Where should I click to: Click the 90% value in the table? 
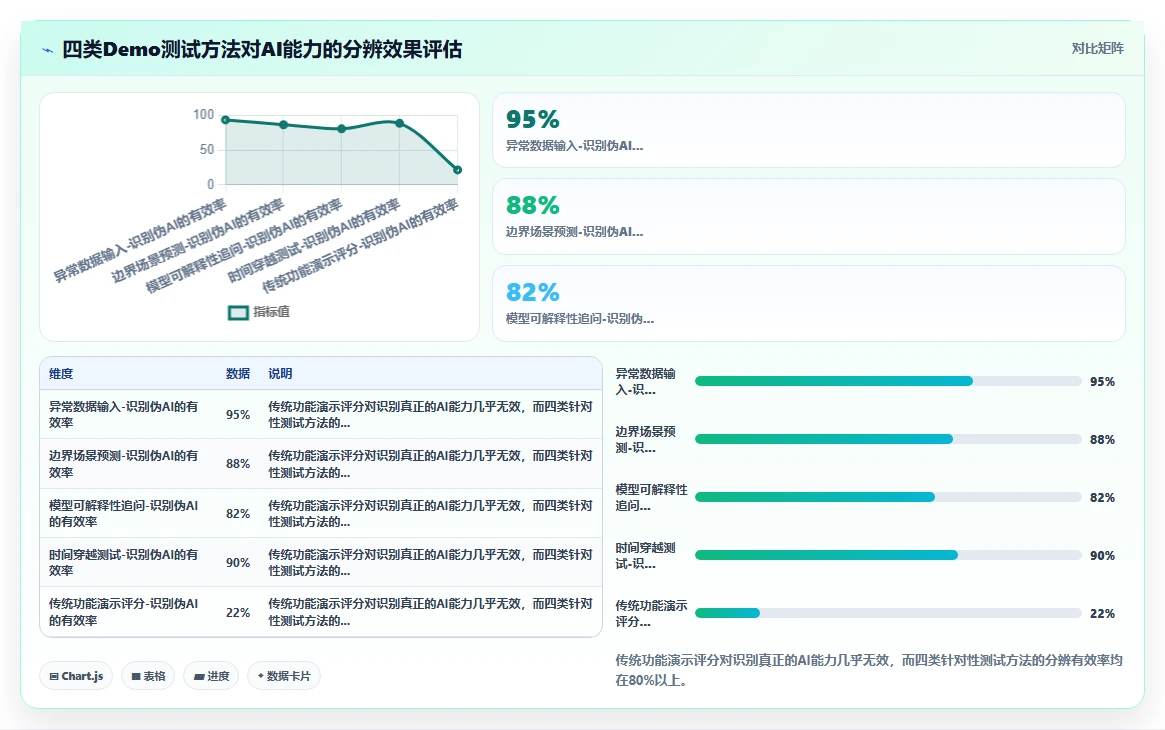coord(238,562)
